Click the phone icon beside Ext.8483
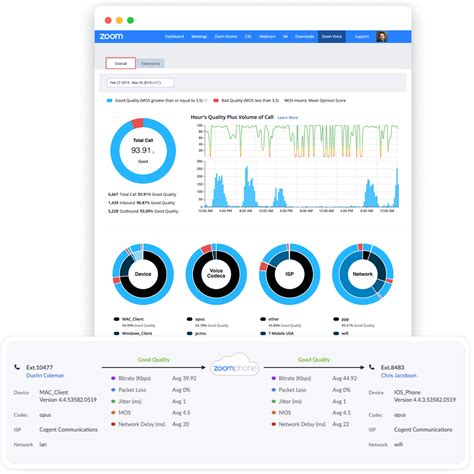This screenshot has height=474, width=474. pos(372,367)
